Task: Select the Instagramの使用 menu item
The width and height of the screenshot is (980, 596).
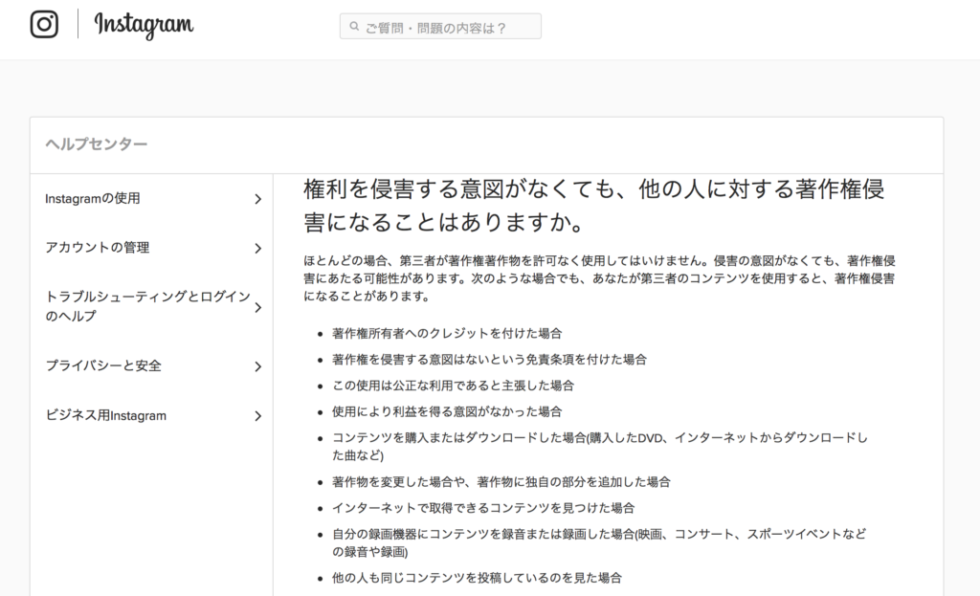Action: pos(93,198)
